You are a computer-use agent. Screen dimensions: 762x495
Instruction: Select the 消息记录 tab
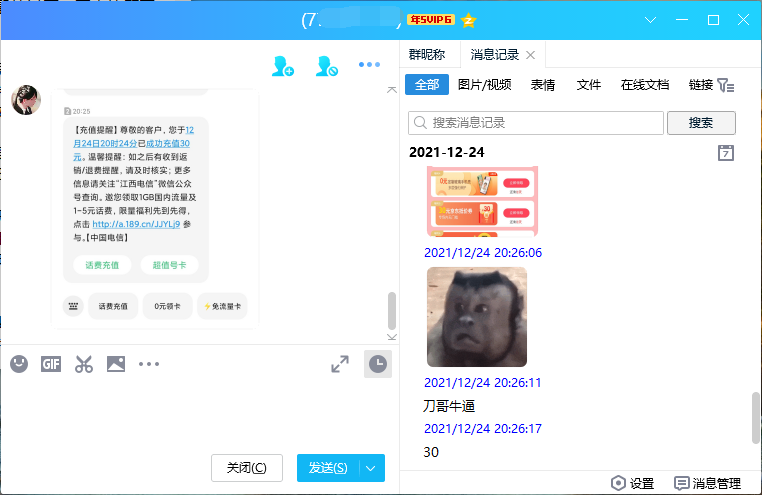click(495, 54)
